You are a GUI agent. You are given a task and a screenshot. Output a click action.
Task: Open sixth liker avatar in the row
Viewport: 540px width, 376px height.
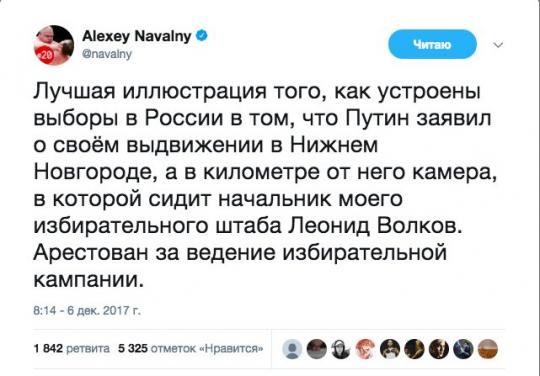click(414, 349)
